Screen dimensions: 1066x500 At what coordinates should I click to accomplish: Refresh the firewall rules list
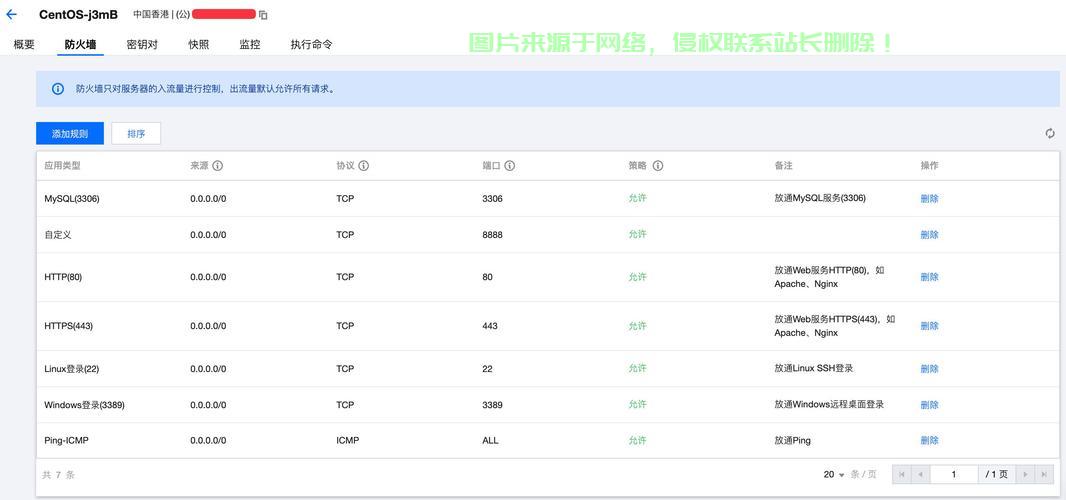click(x=1050, y=133)
